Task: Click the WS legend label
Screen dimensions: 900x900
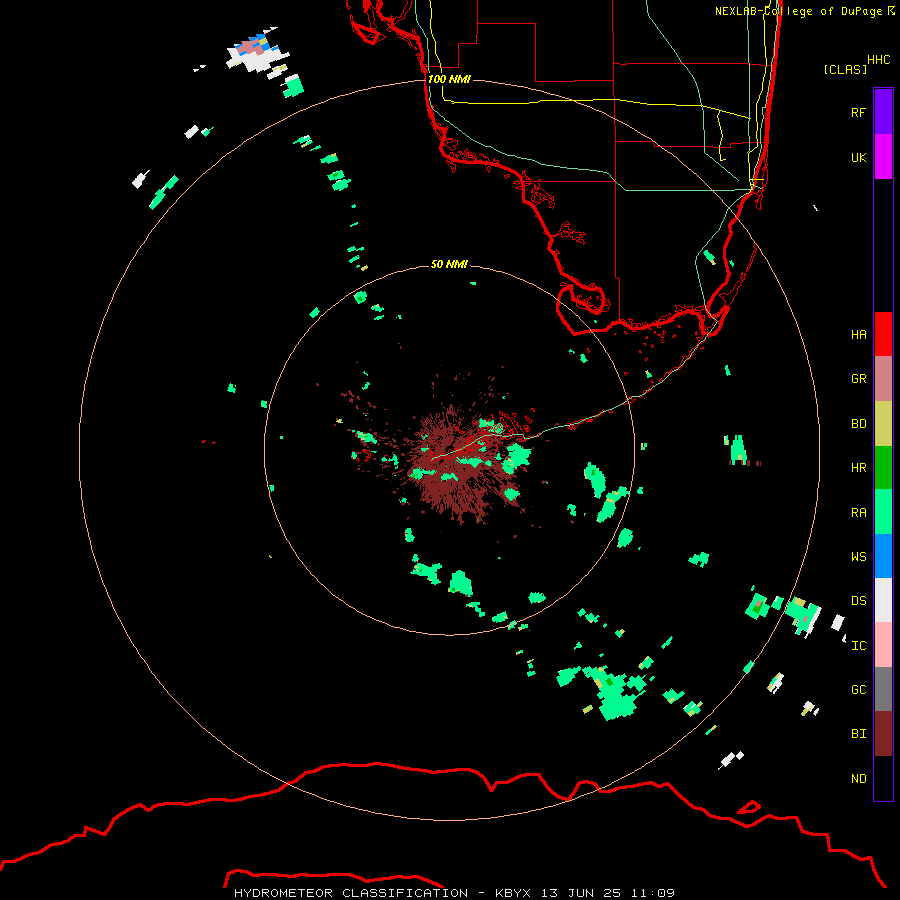Action: tap(858, 556)
